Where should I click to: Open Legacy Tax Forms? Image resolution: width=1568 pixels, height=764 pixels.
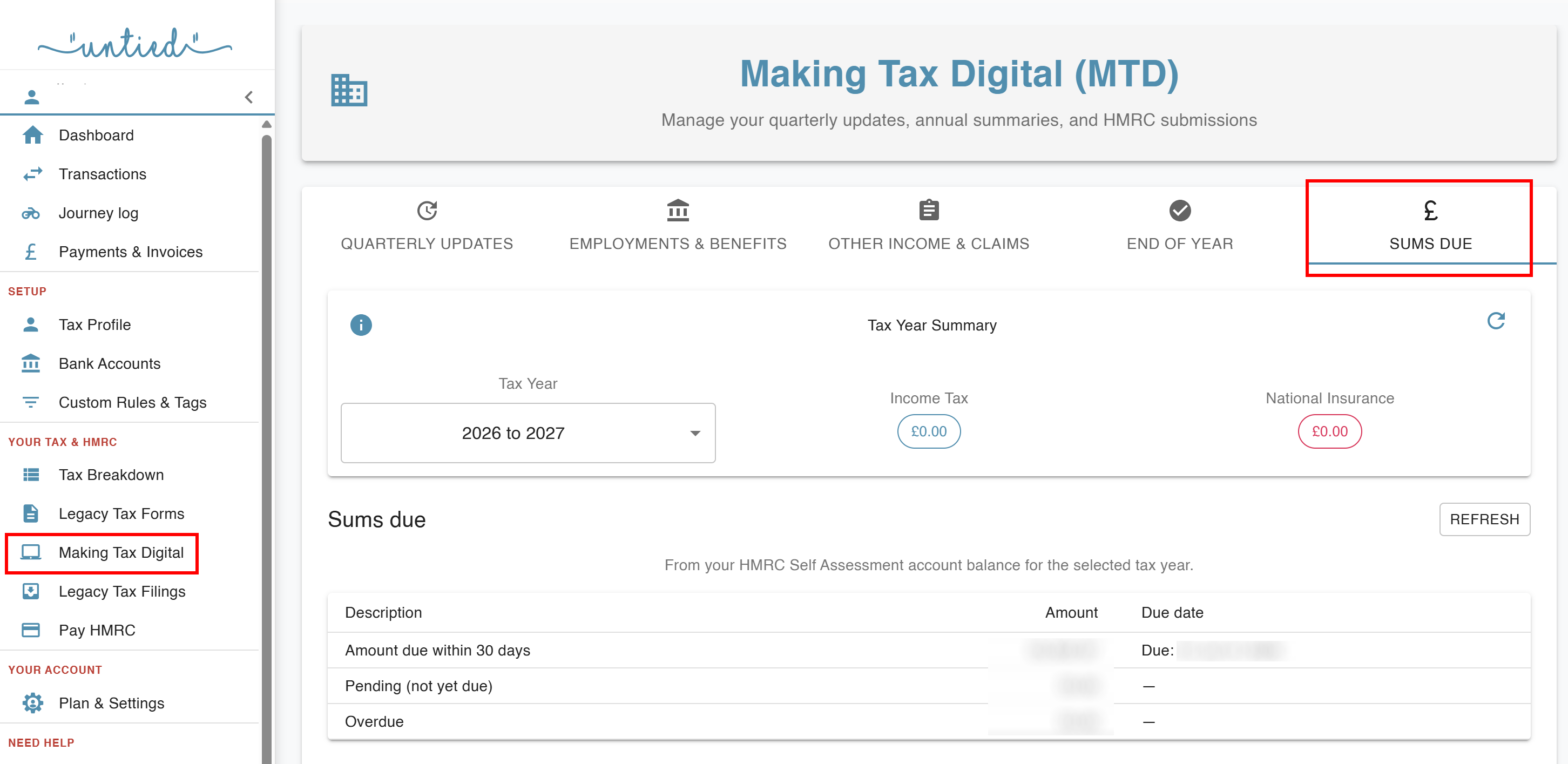pos(121,514)
